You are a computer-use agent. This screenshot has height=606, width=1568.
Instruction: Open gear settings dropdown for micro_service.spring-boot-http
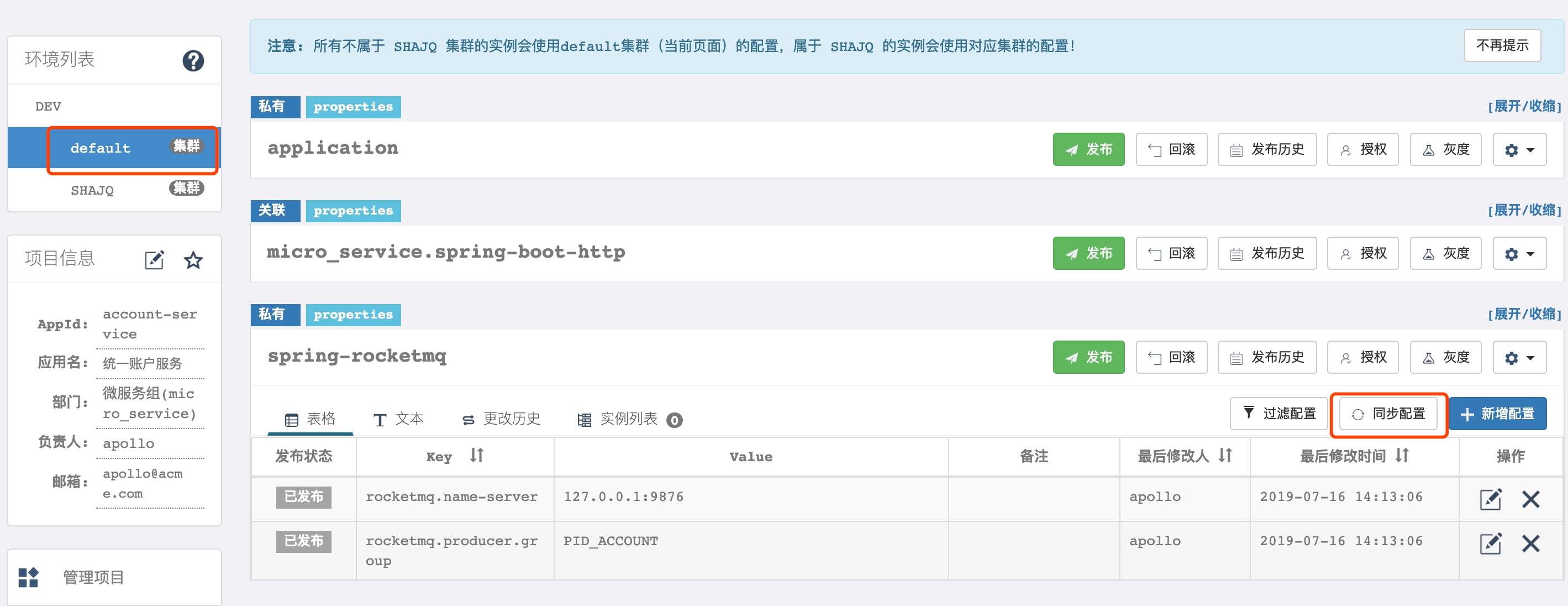(1519, 253)
